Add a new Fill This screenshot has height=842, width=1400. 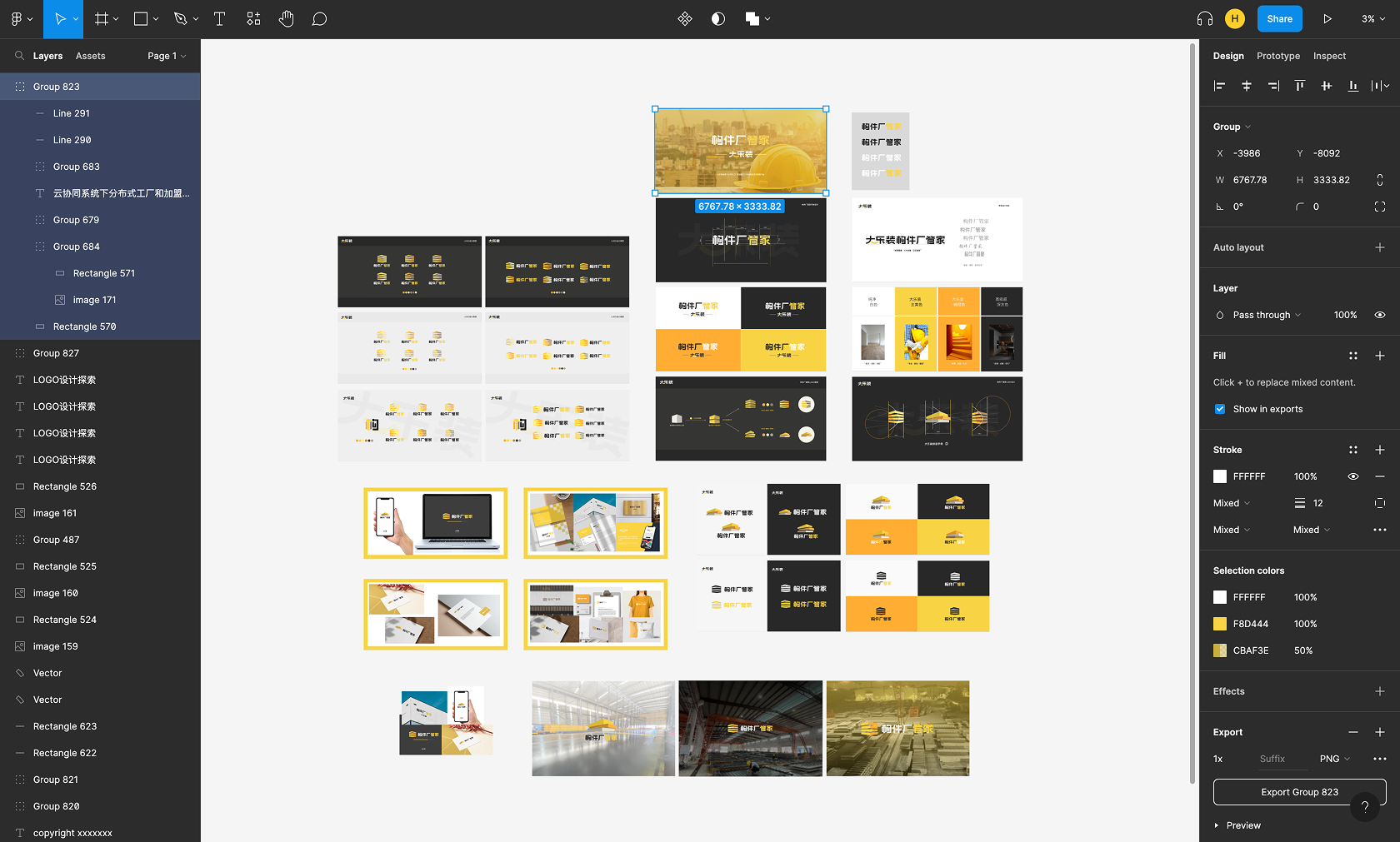point(1380,356)
